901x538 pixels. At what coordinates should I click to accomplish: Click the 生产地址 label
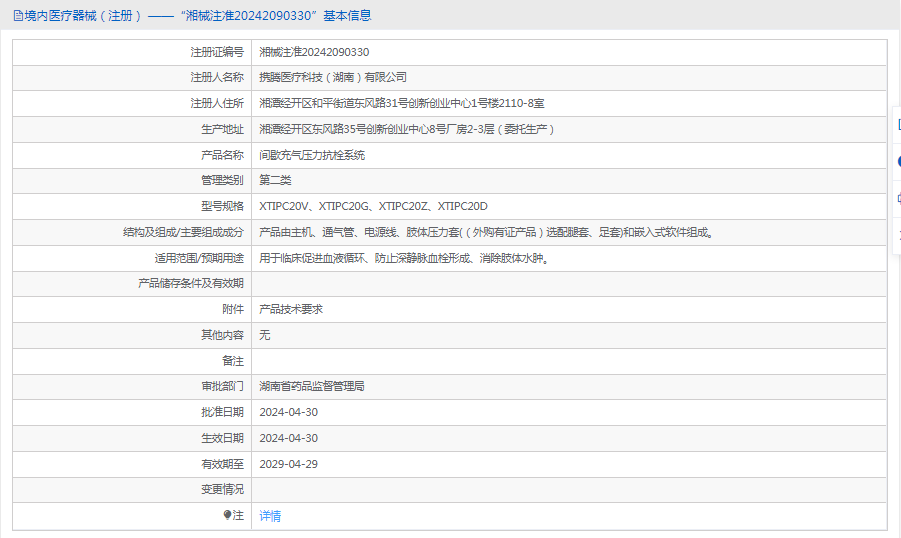[x=222, y=129]
